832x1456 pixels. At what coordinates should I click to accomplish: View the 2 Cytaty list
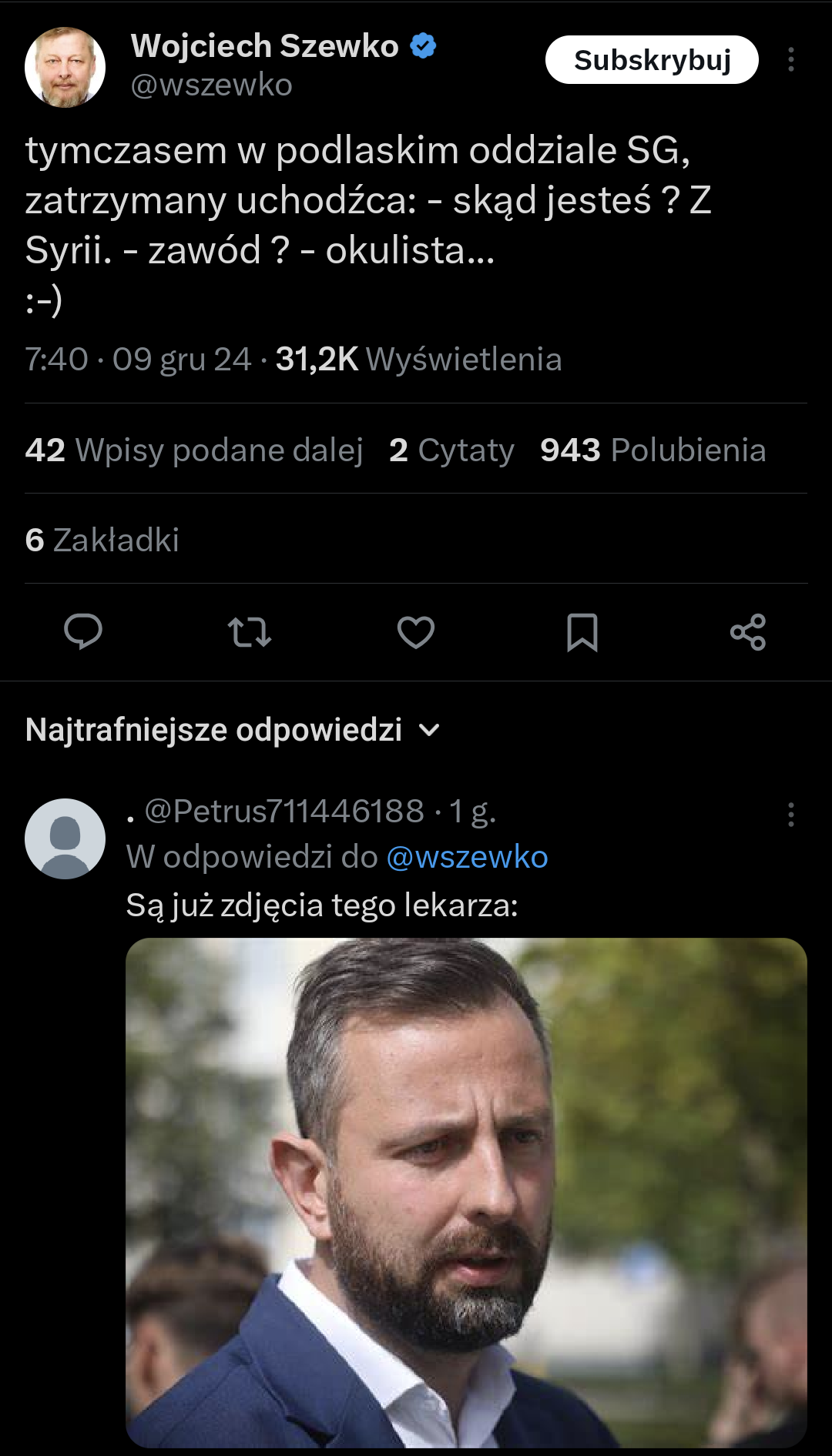coord(451,450)
